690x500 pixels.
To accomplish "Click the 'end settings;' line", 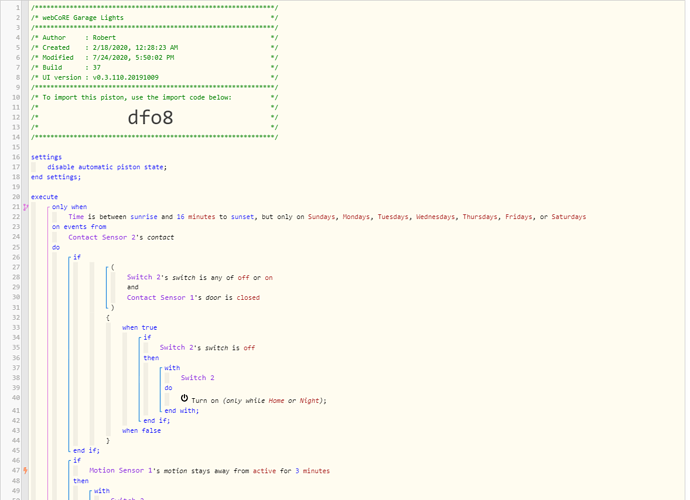I will click(56, 177).
